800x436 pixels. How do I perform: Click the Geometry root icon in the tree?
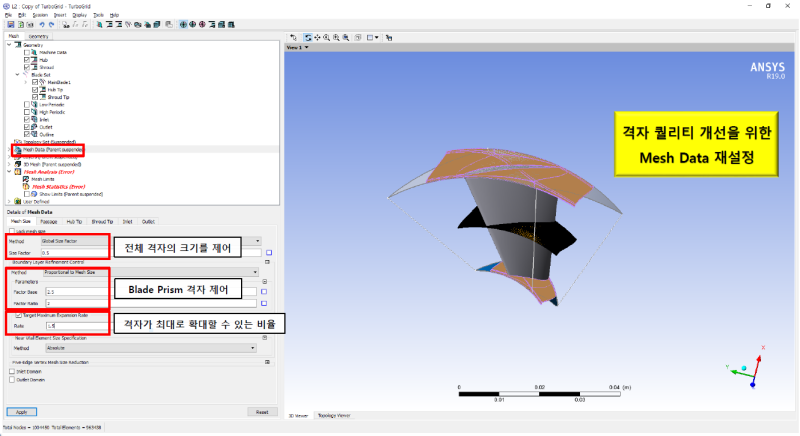(18, 45)
